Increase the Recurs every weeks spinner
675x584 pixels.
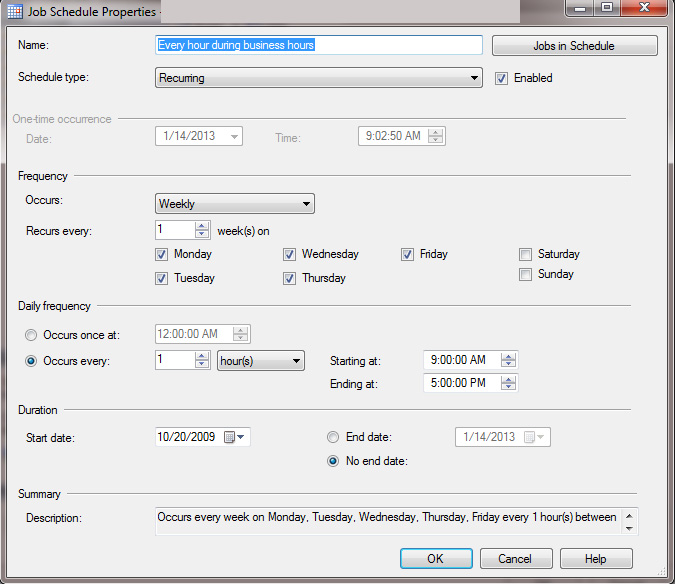[x=201, y=226]
